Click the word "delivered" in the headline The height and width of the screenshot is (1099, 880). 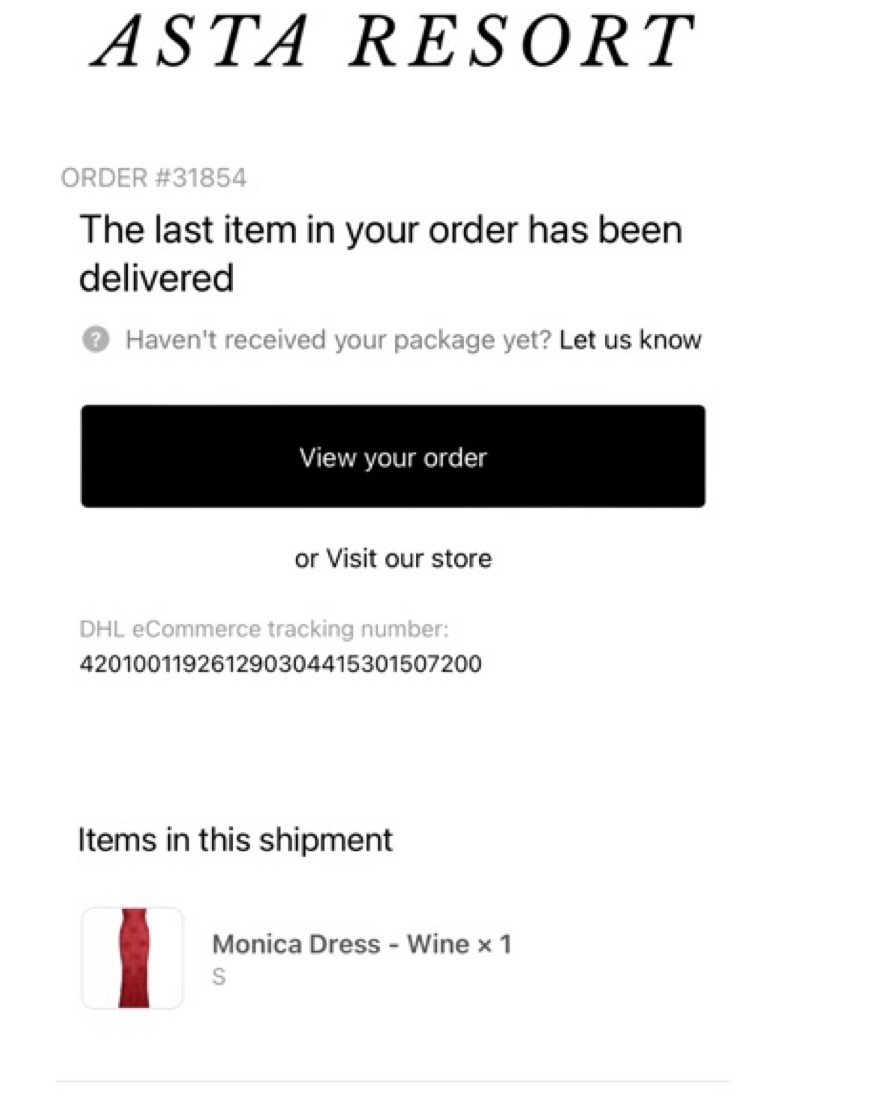click(156, 278)
